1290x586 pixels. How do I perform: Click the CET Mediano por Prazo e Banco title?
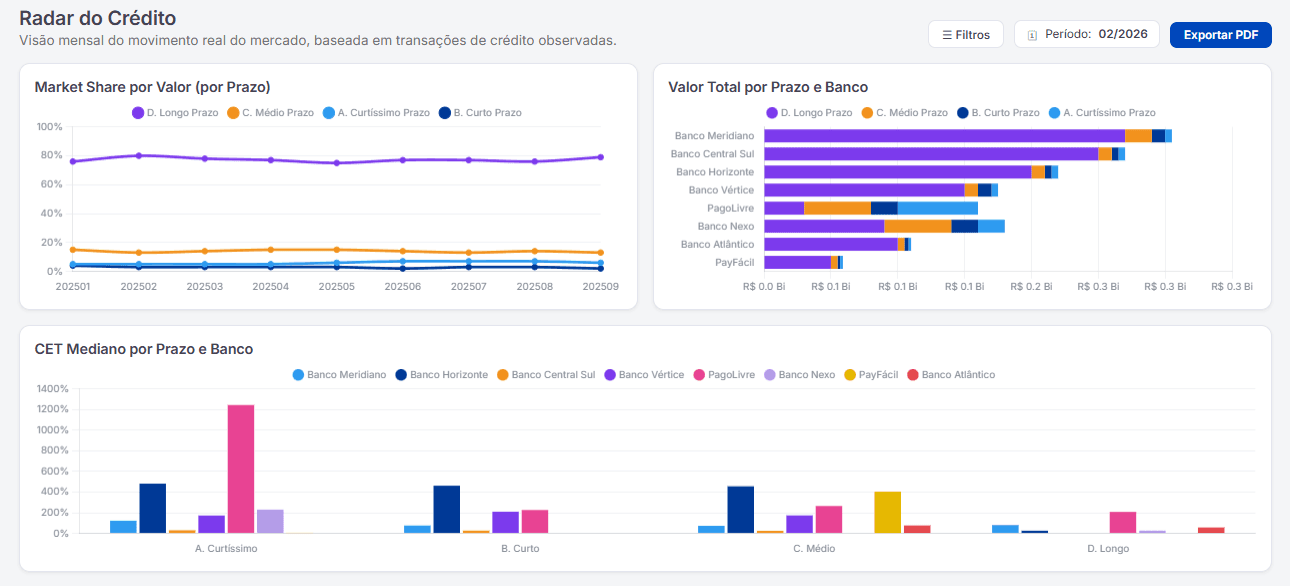(144, 349)
